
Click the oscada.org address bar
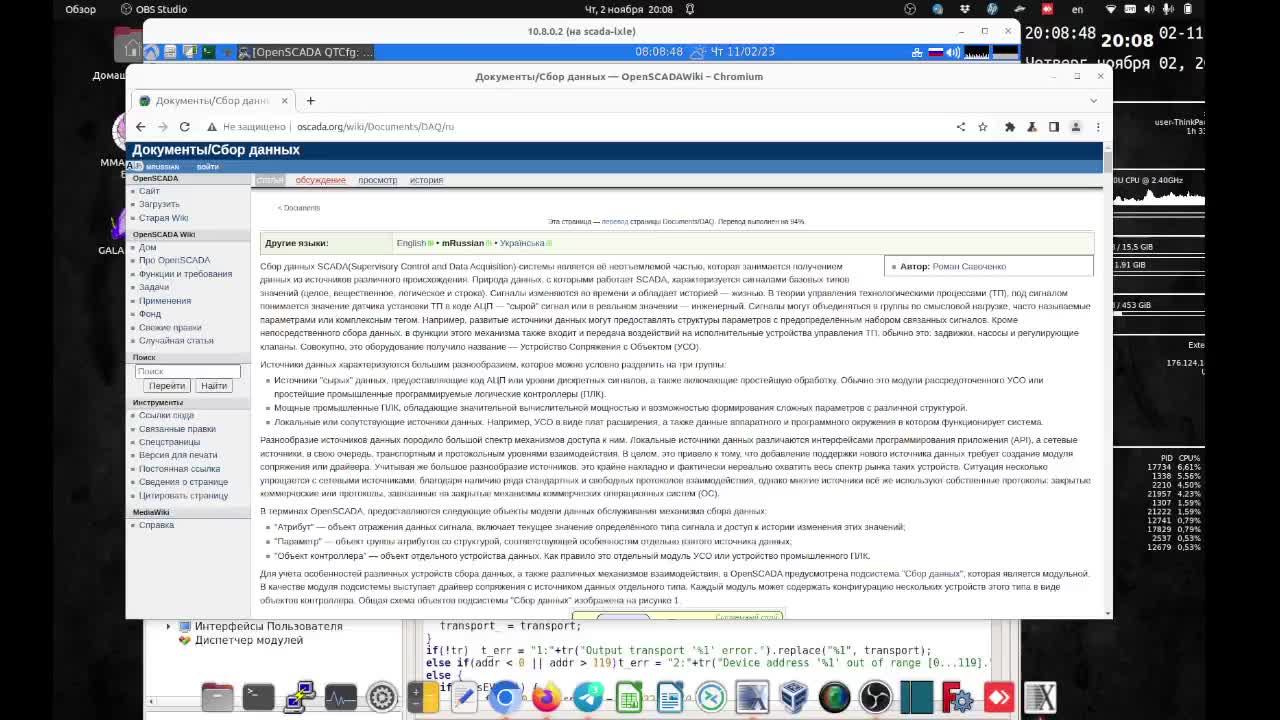pos(375,127)
